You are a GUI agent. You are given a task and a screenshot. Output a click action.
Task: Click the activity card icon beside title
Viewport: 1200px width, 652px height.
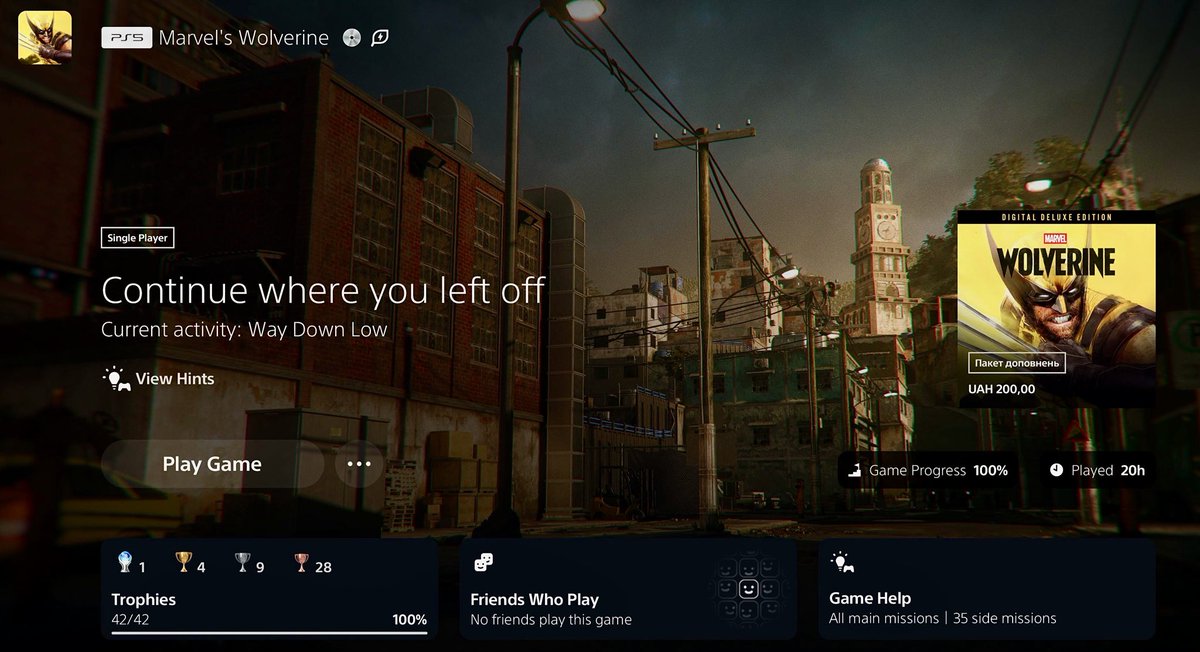click(x=380, y=38)
